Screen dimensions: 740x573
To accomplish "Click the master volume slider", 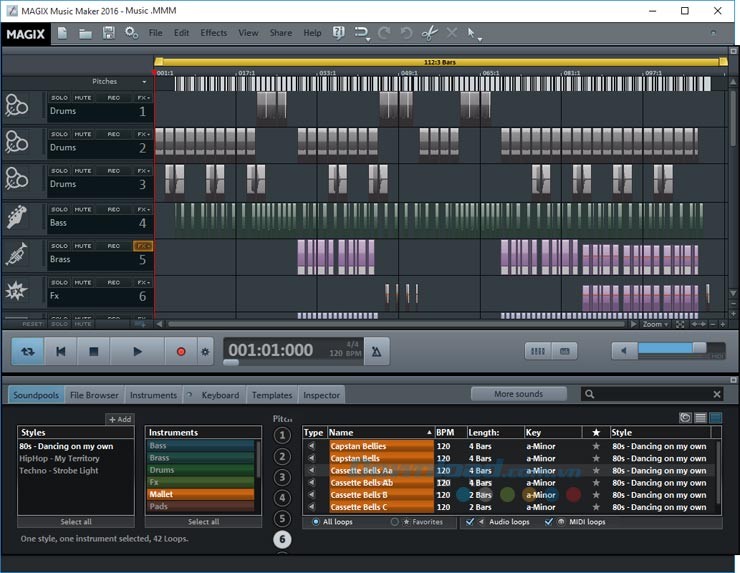I will coord(670,350).
